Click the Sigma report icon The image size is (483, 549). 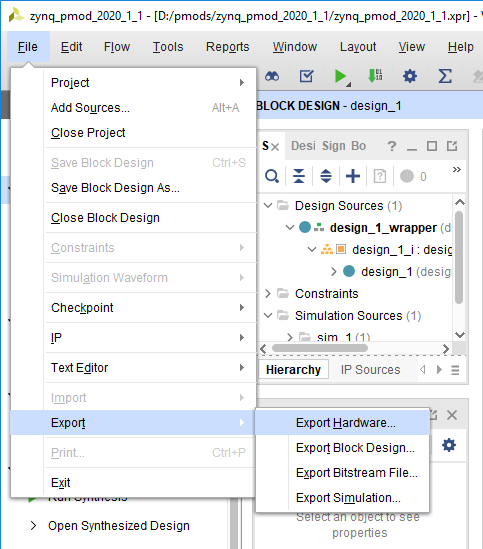[x=444, y=76]
